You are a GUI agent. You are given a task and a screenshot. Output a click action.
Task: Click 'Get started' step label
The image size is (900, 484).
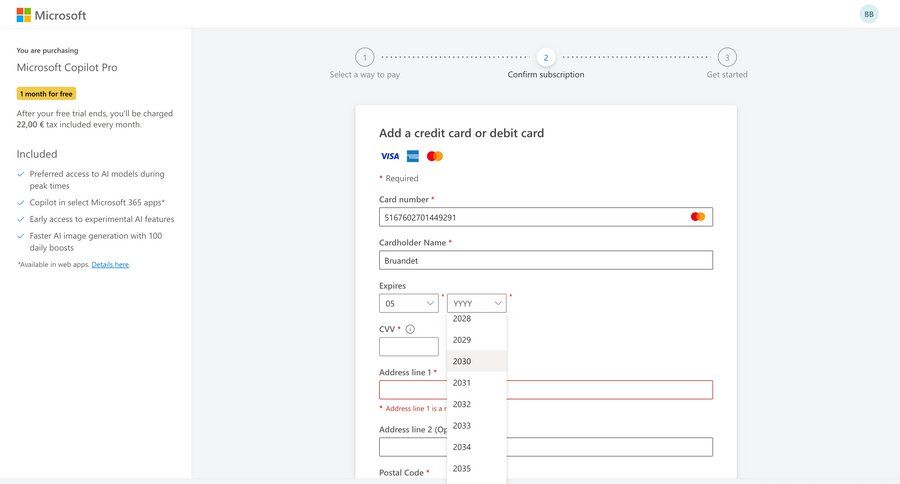tap(727, 75)
